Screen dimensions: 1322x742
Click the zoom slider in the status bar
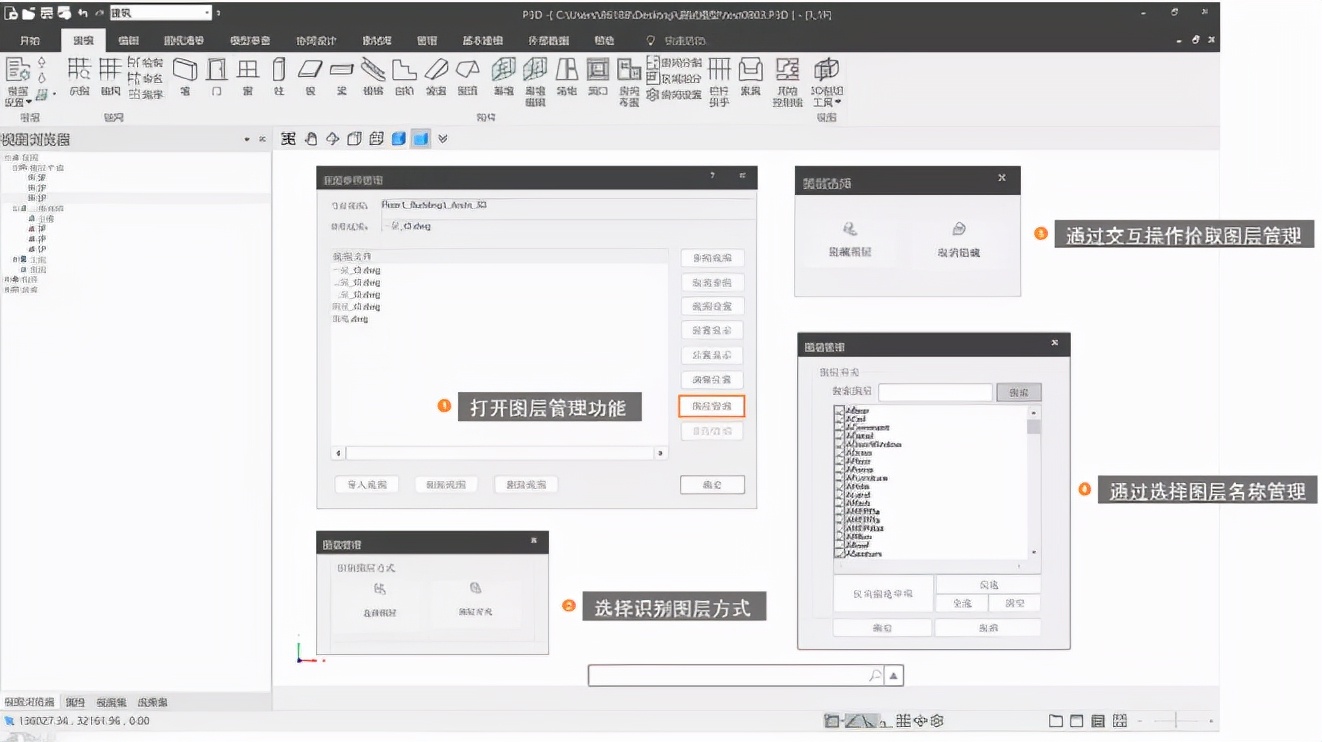pyautogui.click(x=1176, y=721)
